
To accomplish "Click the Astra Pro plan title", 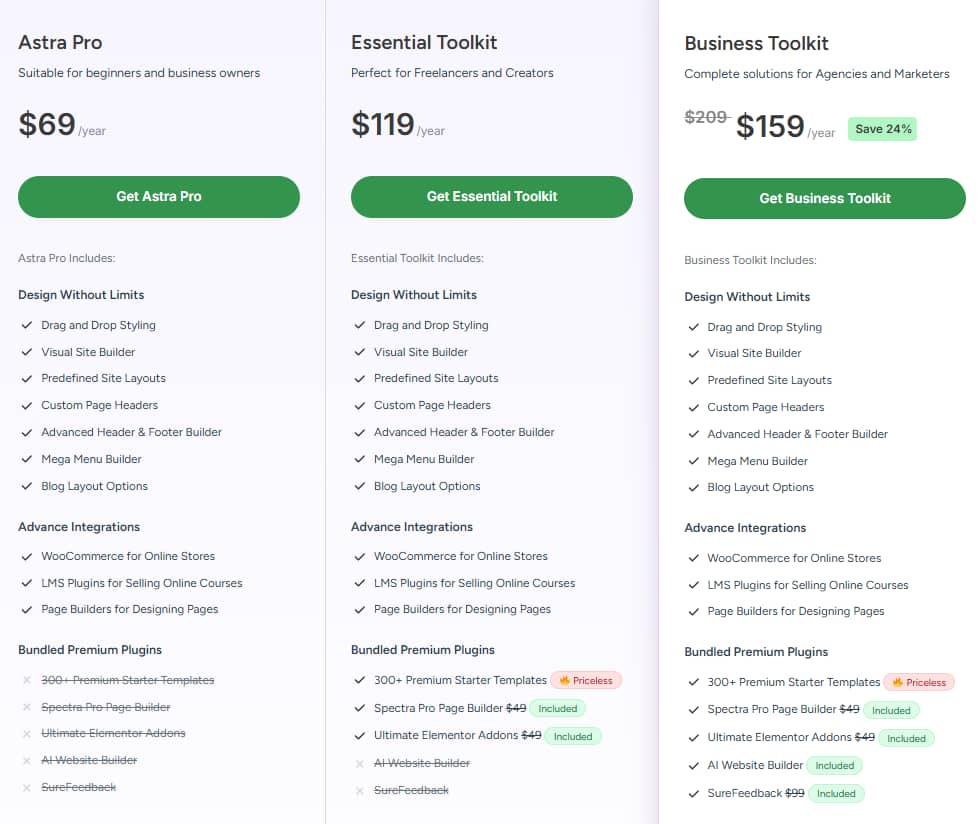I will [60, 42].
